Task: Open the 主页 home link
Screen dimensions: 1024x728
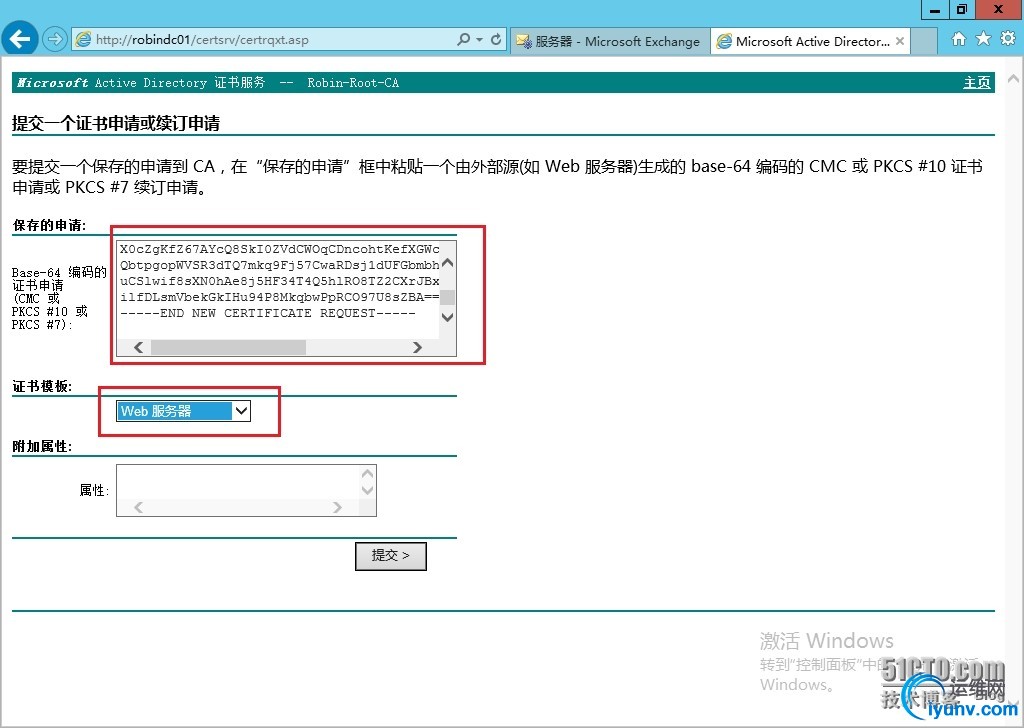Action: click(x=977, y=82)
